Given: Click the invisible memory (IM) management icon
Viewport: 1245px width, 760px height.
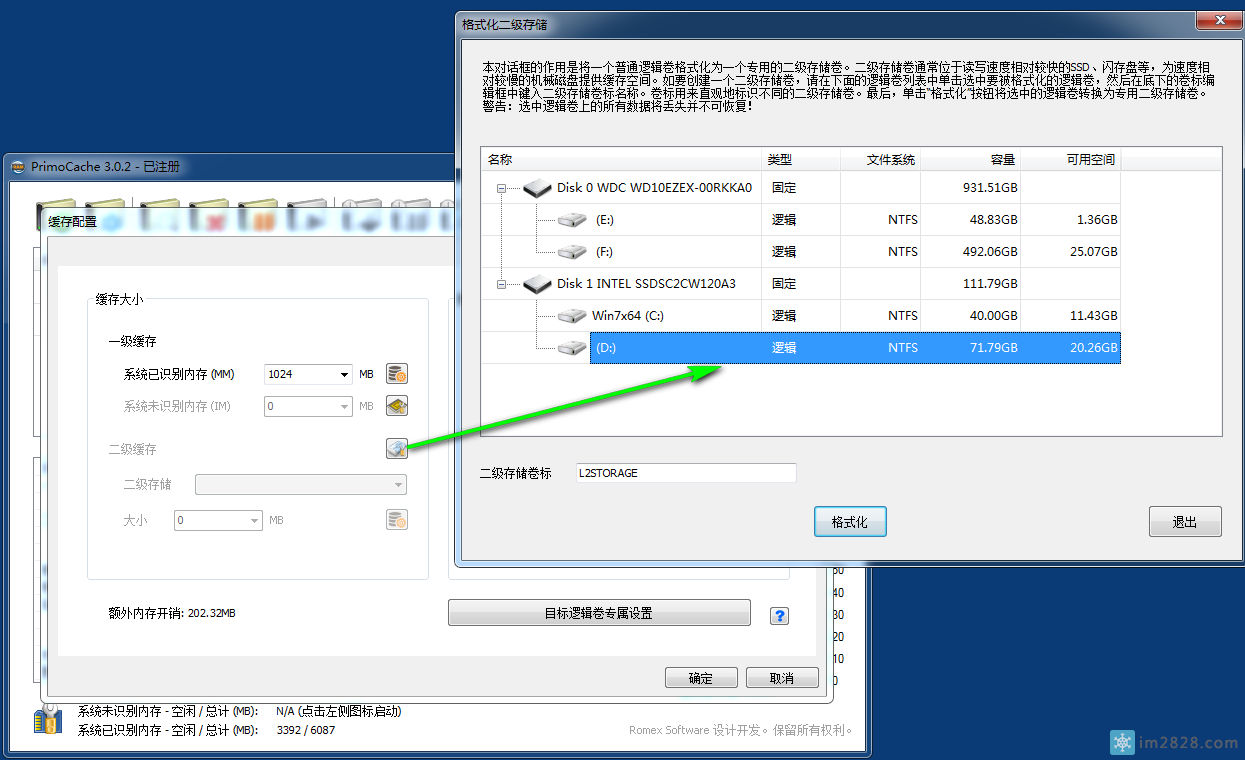Looking at the screenshot, I should coord(397,406).
